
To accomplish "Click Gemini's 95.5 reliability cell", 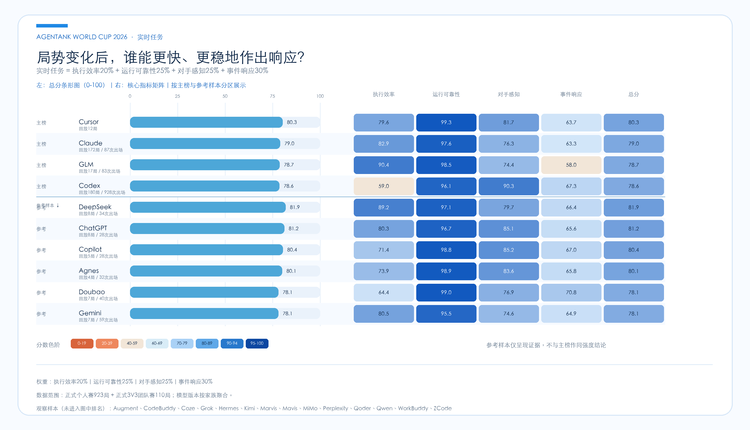I will coord(446,314).
